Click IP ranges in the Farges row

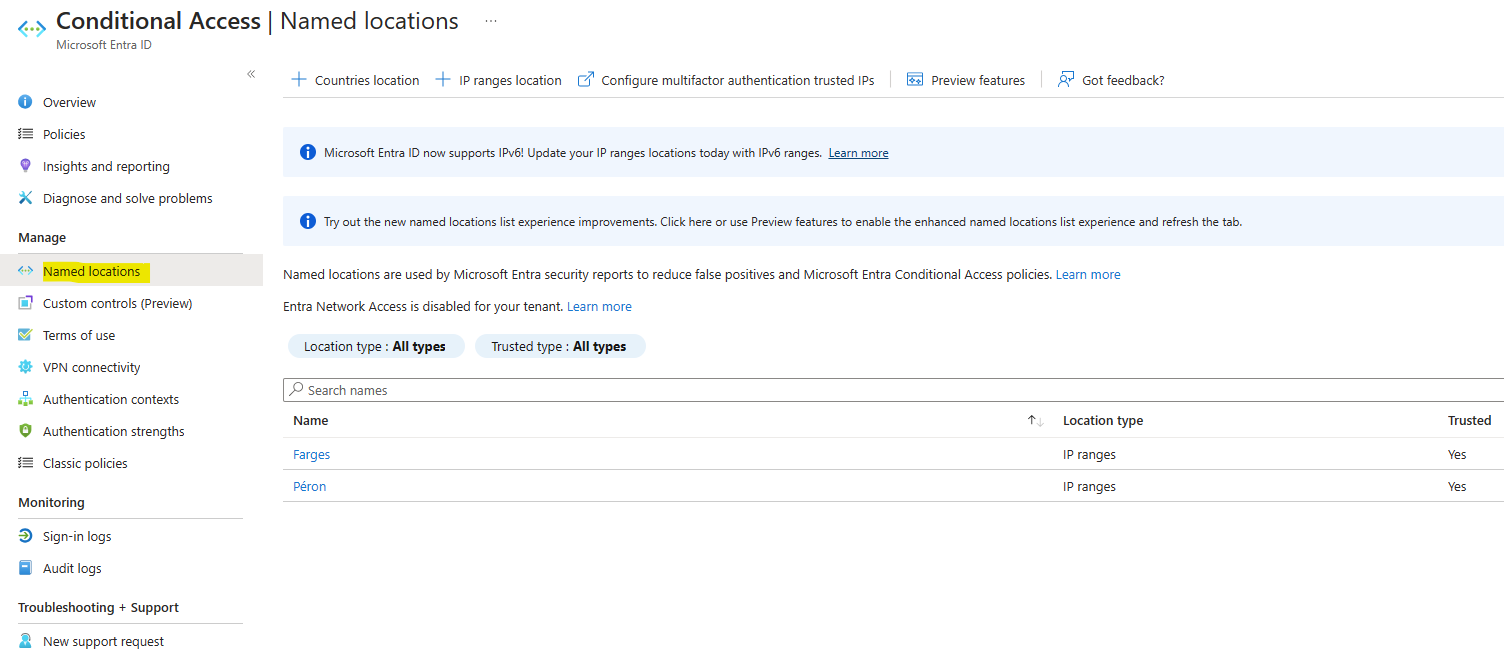click(x=1089, y=454)
